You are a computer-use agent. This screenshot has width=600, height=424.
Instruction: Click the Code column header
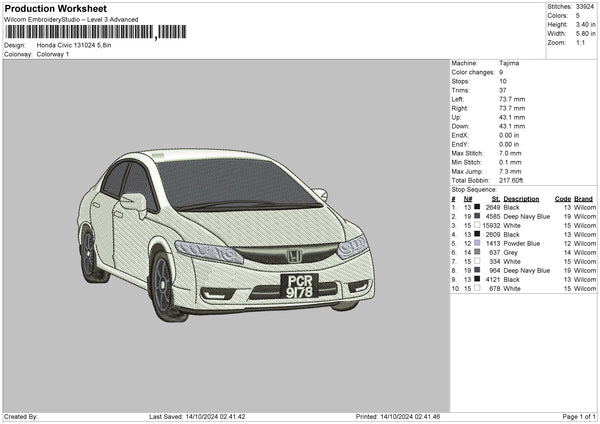(x=563, y=198)
